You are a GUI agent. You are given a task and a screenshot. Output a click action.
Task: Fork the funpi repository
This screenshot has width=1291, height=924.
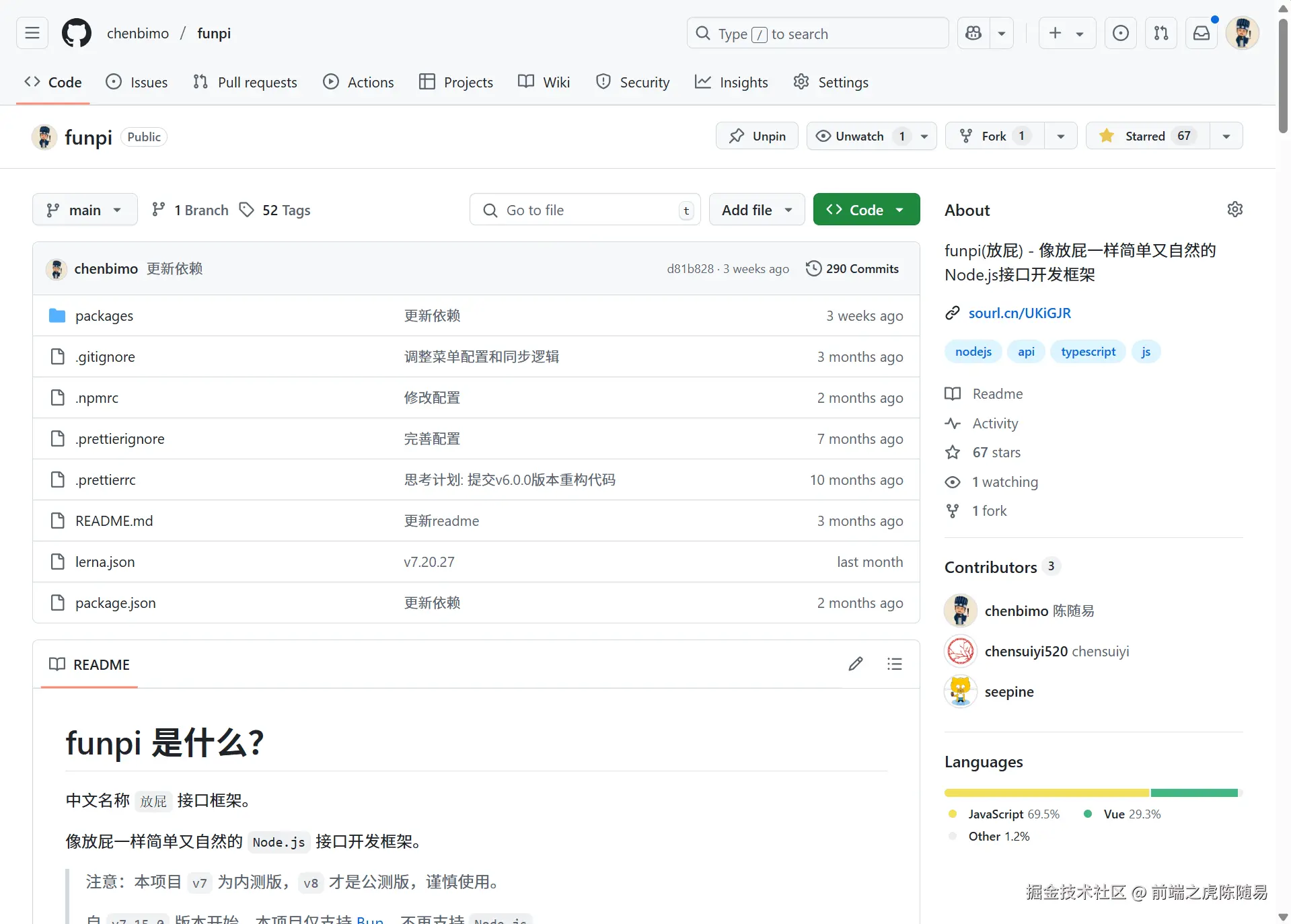(x=994, y=136)
